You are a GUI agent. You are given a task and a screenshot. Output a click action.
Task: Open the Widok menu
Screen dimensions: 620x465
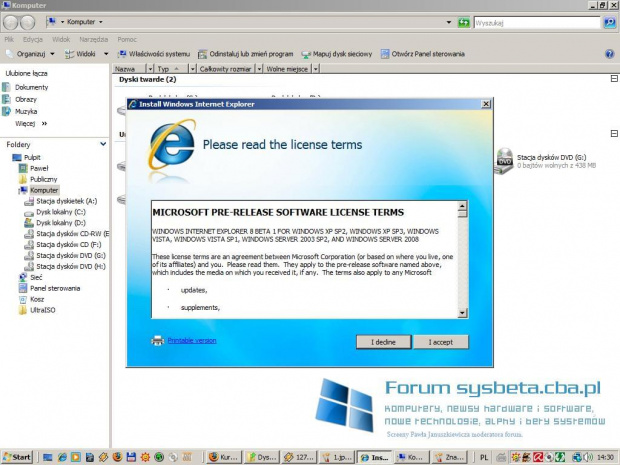[x=61, y=40]
